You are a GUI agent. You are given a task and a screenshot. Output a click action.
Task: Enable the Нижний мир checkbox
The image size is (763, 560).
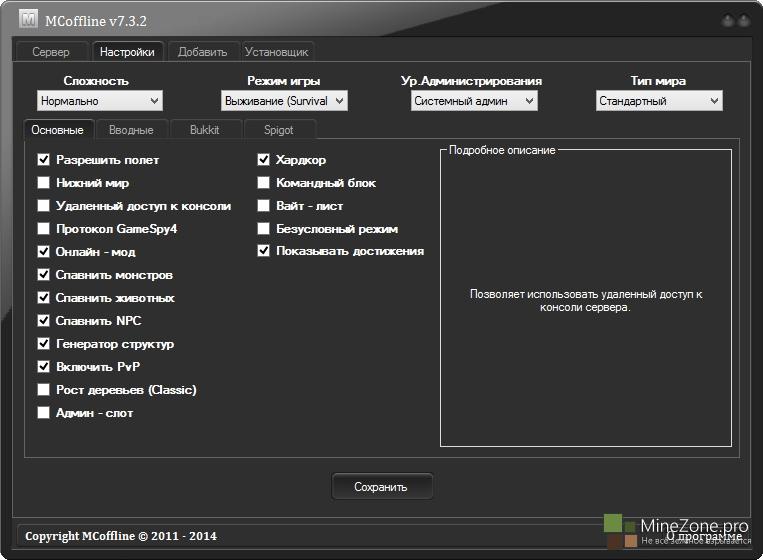point(44,183)
